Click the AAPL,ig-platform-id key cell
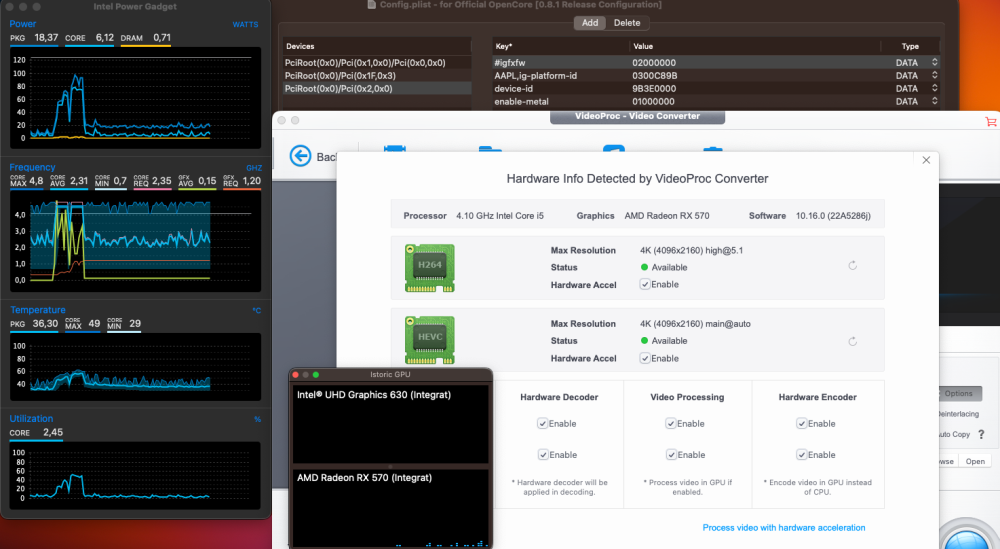 click(536, 75)
